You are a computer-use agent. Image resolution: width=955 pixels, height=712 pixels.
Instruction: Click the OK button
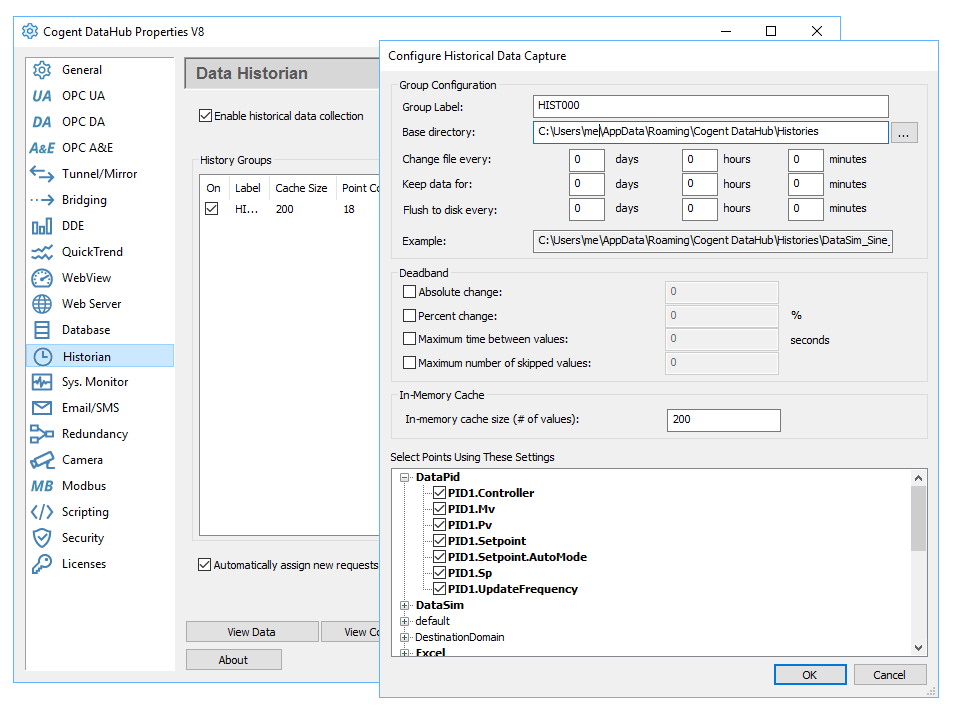point(809,675)
